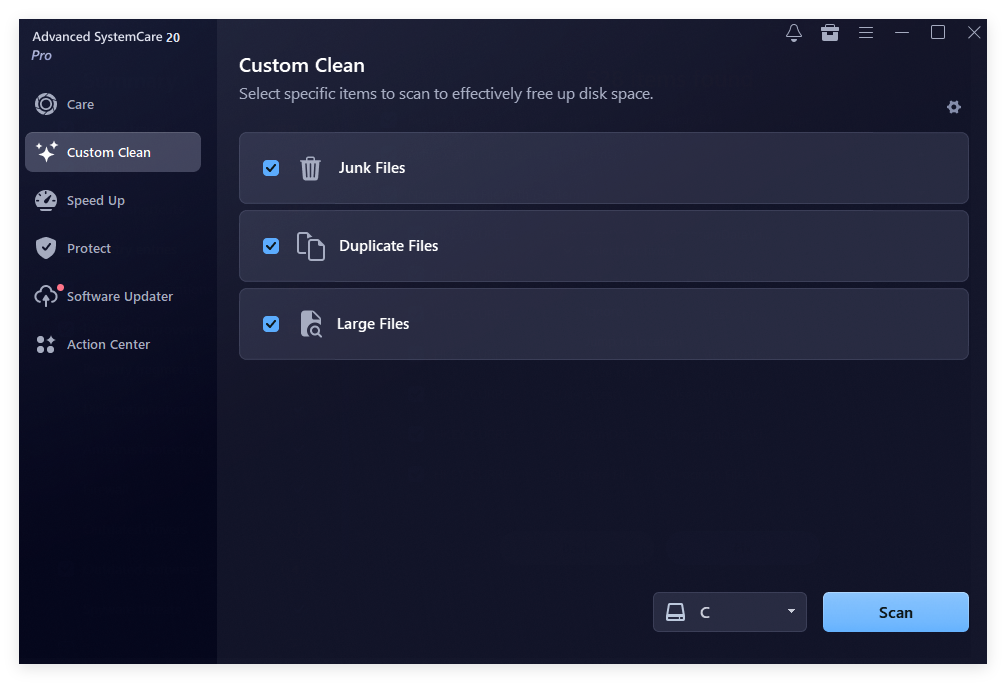Open Custom Clean settings gear

(x=953, y=107)
